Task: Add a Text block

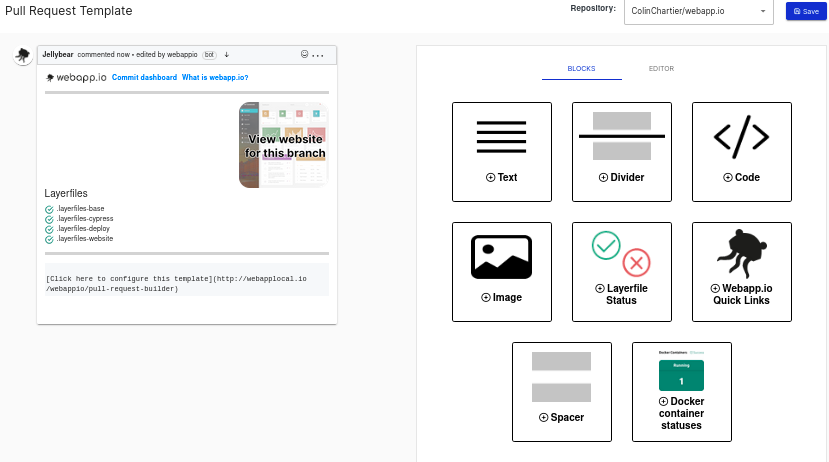Action: [x=502, y=152]
